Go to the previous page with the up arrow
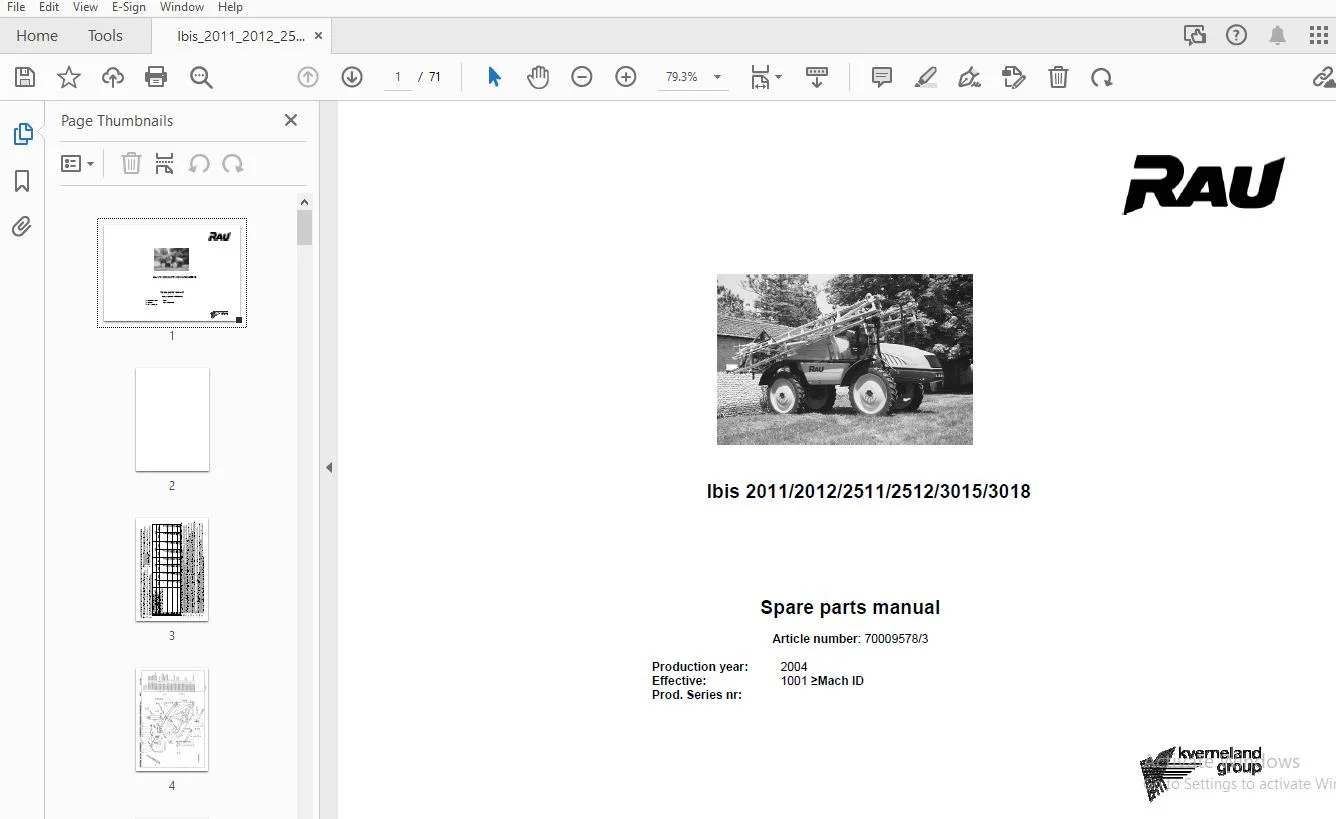The height and width of the screenshot is (819, 1336). [x=308, y=77]
